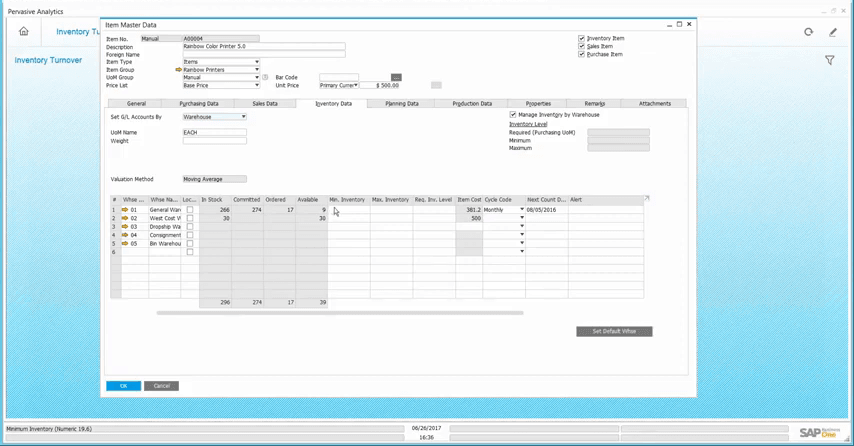Click the Moving Average valuation method field

click(215, 179)
